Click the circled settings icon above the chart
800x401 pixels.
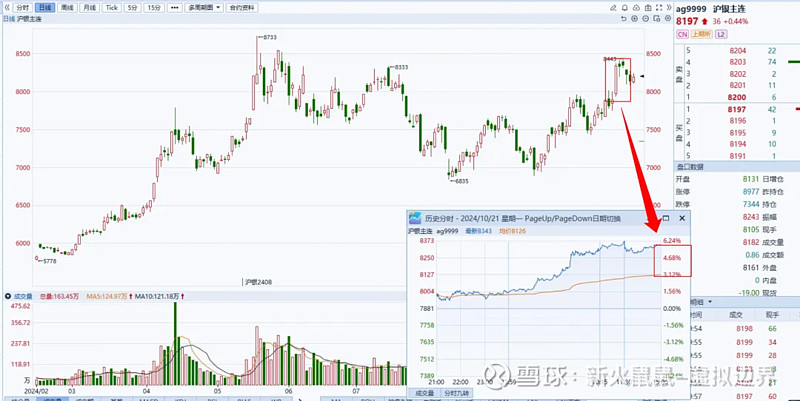(x=667, y=19)
